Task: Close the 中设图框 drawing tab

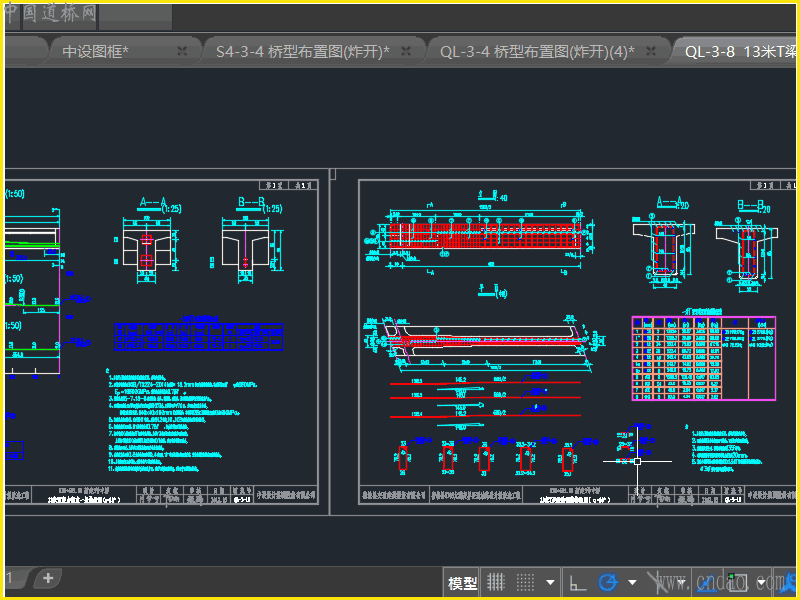Action: 182,51
